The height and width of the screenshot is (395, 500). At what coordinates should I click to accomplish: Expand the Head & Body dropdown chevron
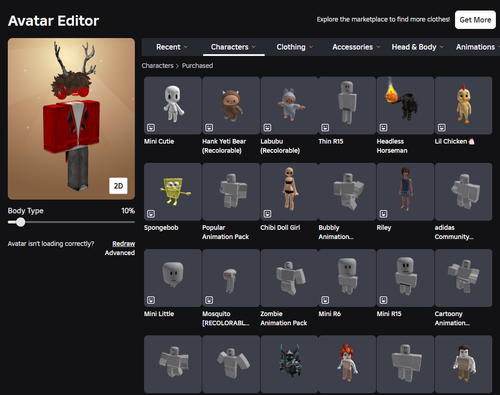click(x=442, y=47)
